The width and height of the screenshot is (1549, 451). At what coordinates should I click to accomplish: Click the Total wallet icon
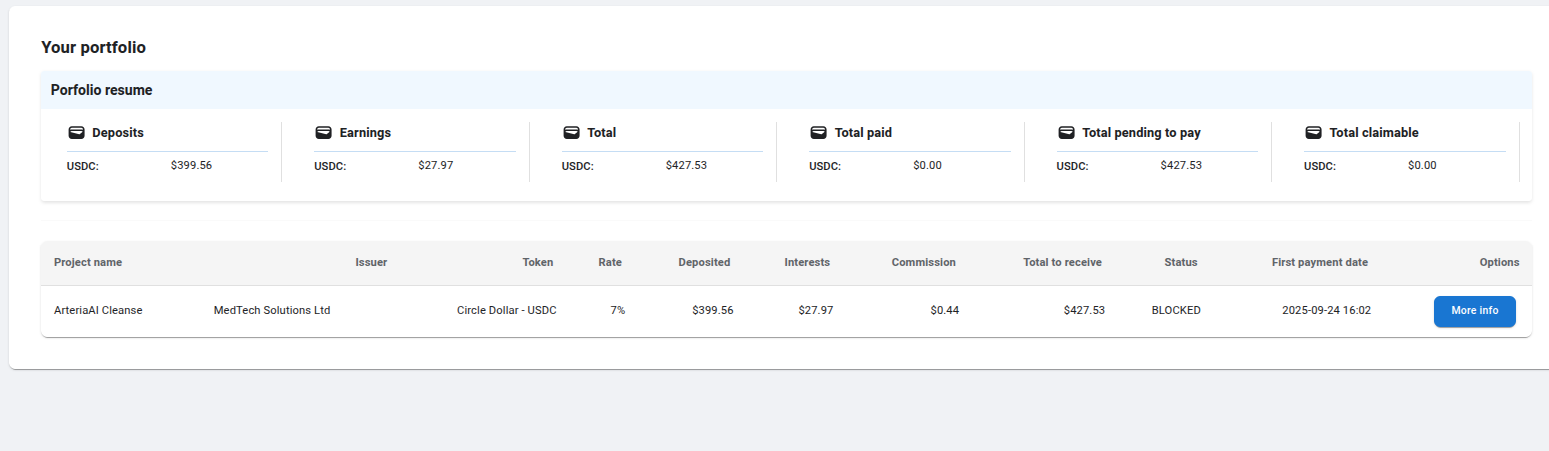click(x=571, y=133)
